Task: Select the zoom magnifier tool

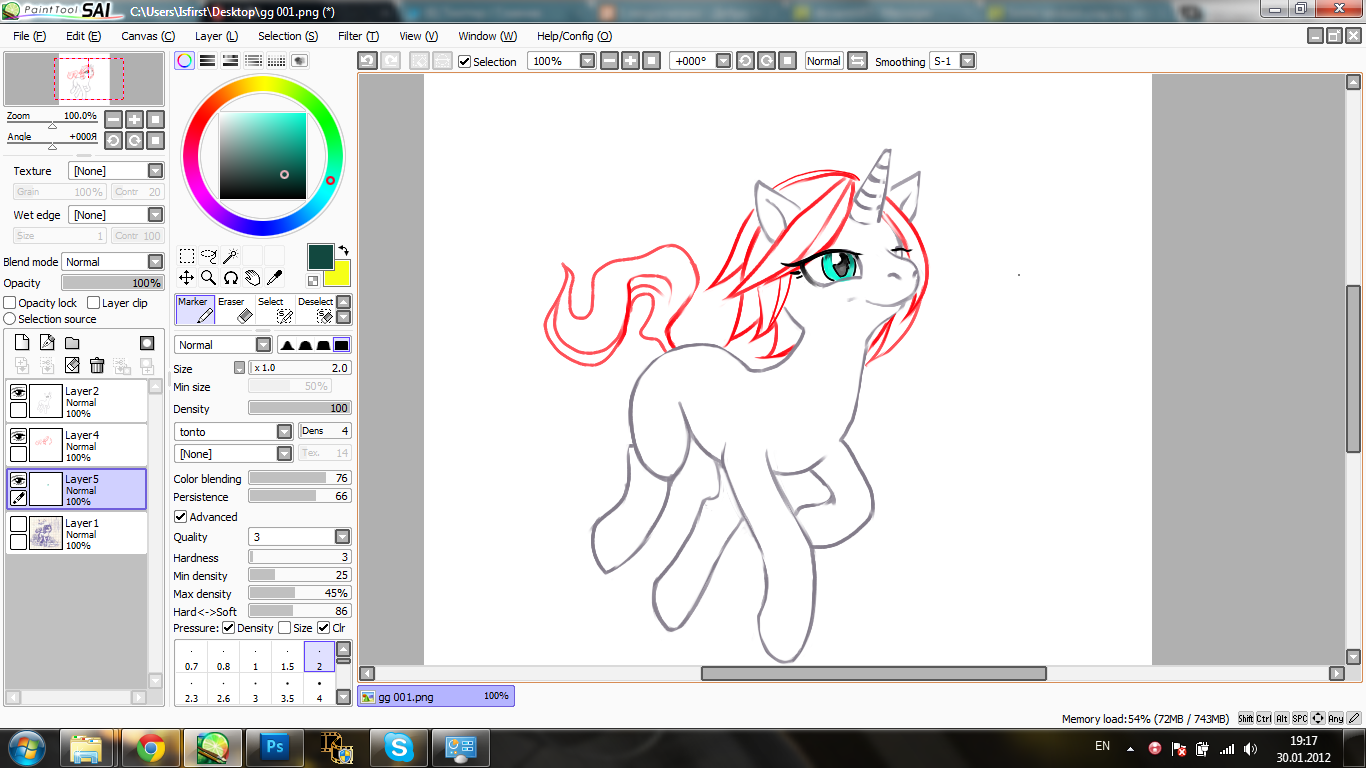Action: tap(209, 277)
